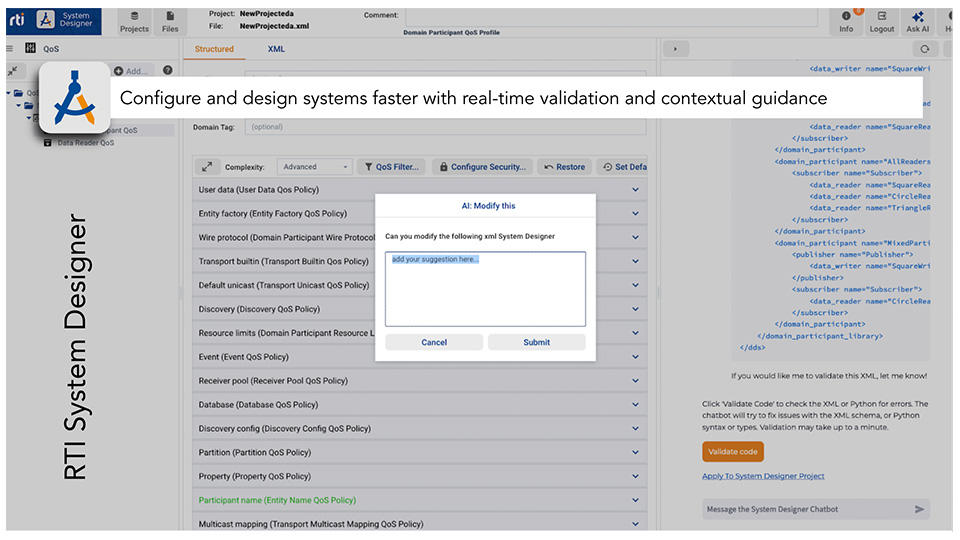This screenshot has height=540, width=960.
Task: Click the refresh icon in the chat panel
Action: (x=924, y=49)
